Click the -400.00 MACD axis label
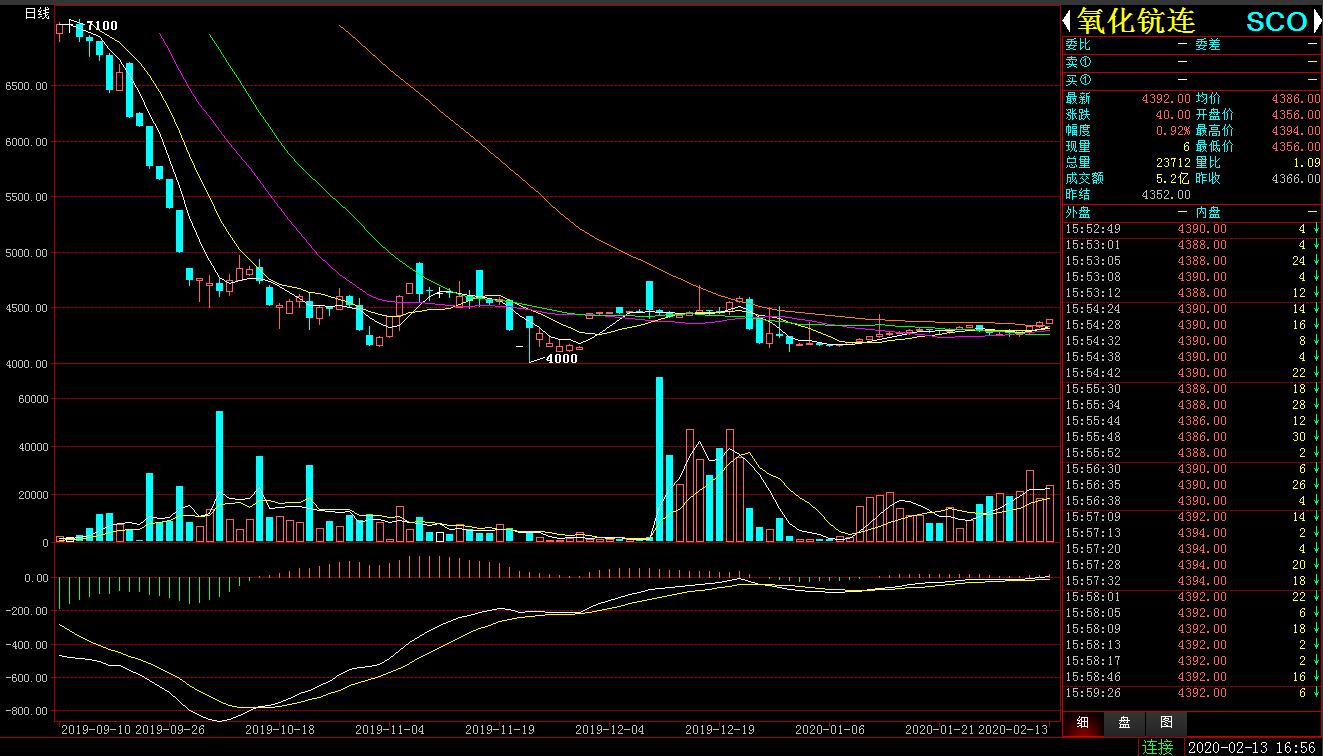The height and width of the screenshot is (756, 1323). [27, 645]
